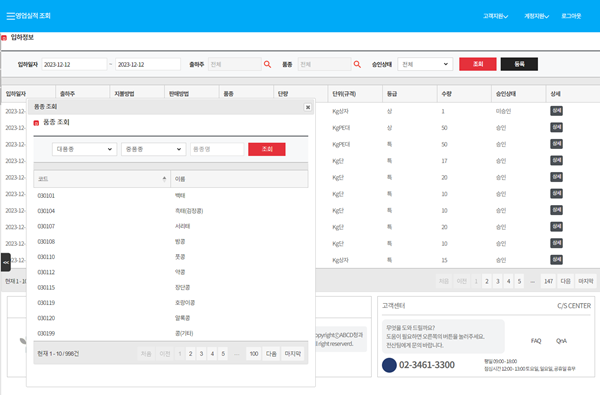Open the 대품종 dropdown in popup

(x=85, y=149)
